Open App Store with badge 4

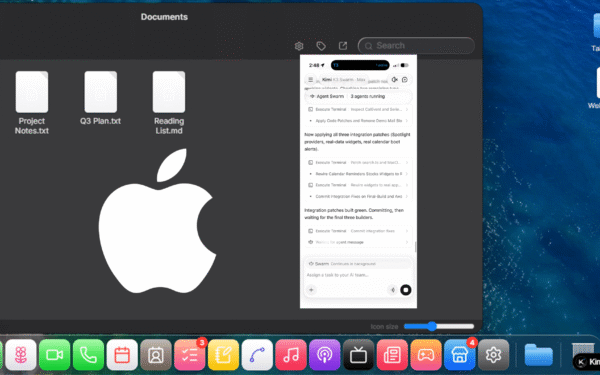(x=460, y=355)
